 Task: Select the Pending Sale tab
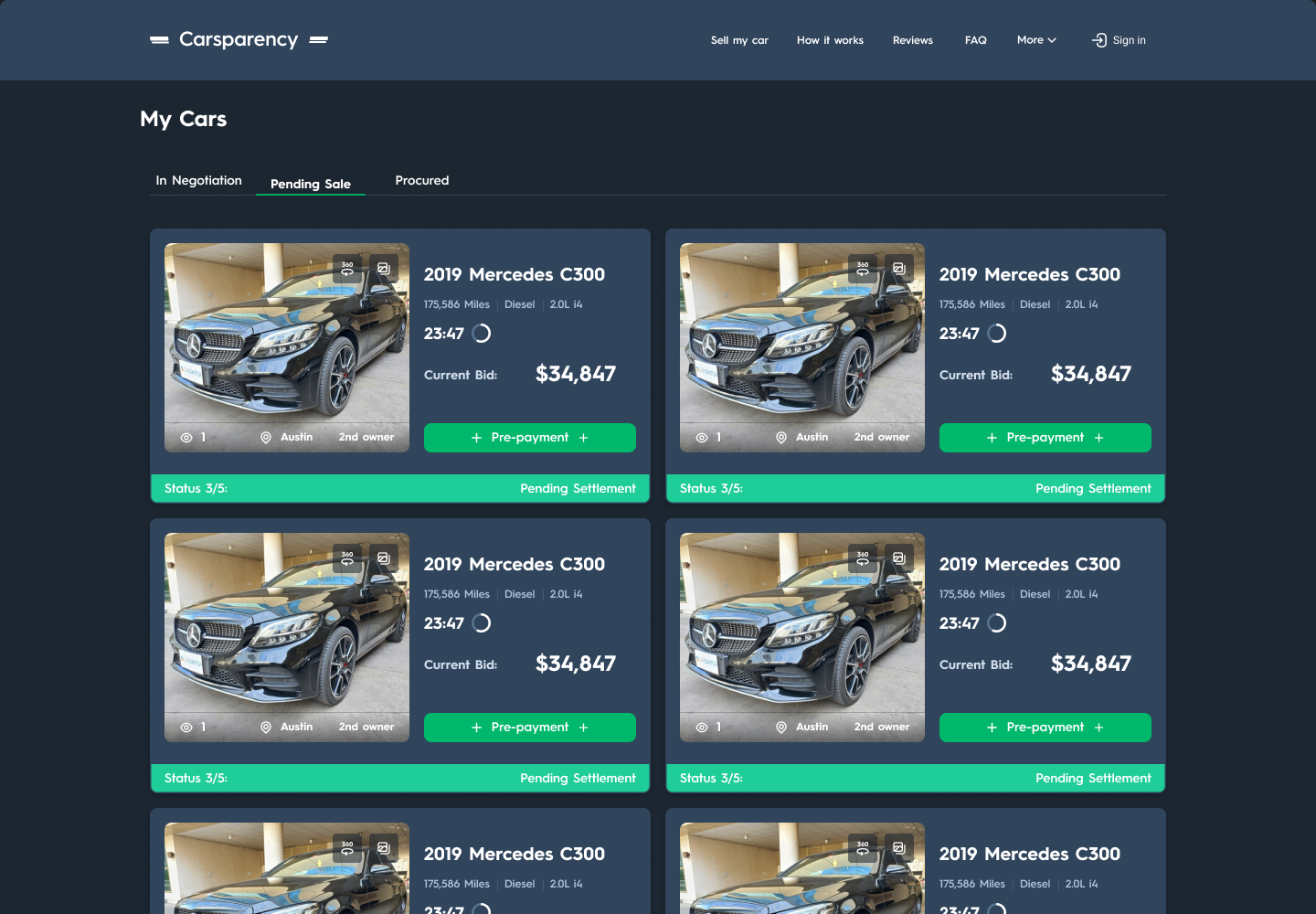311,184
